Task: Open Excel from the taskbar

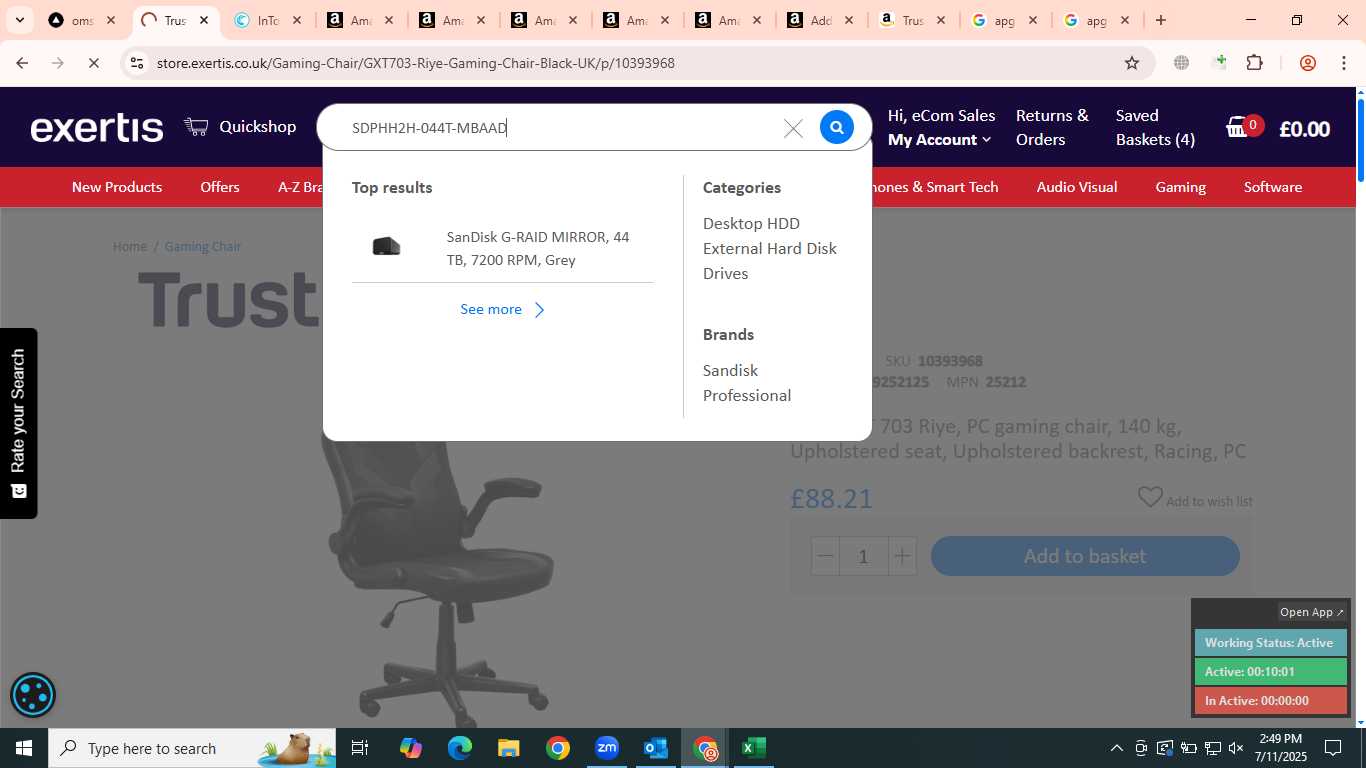Action: coord(754,748)
